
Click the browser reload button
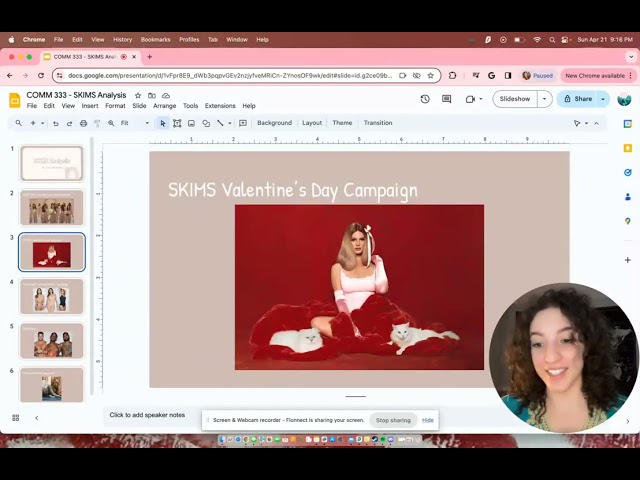click(x=41, y=76)
